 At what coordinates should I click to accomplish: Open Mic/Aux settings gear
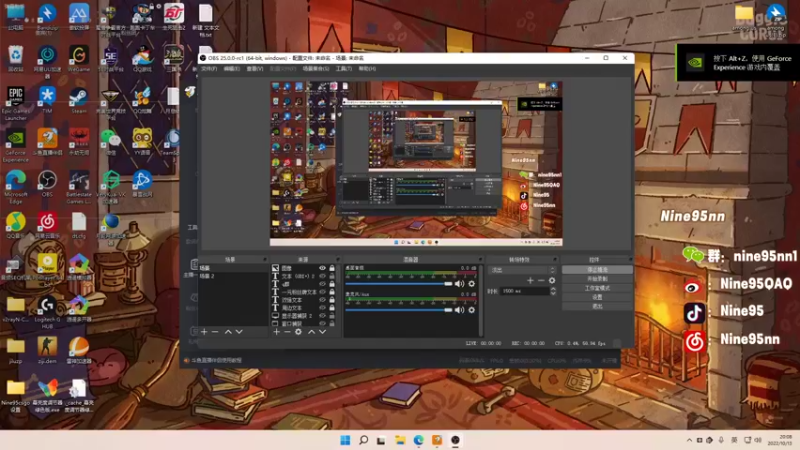(471, 310)
